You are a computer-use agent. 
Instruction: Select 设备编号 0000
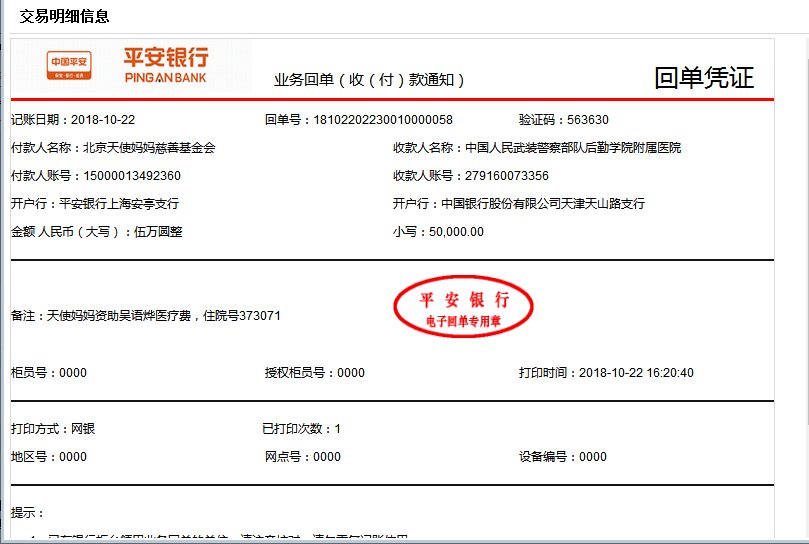click(x=563, y=457)
